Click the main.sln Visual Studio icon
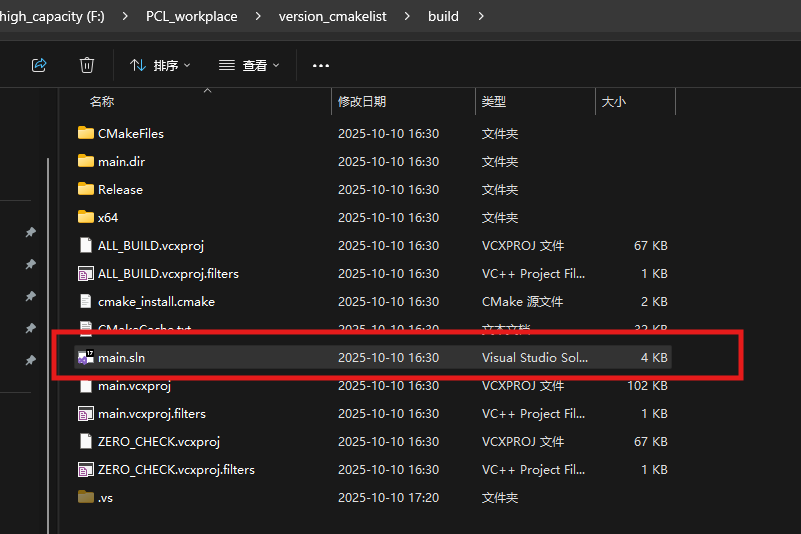 (86, 357)
